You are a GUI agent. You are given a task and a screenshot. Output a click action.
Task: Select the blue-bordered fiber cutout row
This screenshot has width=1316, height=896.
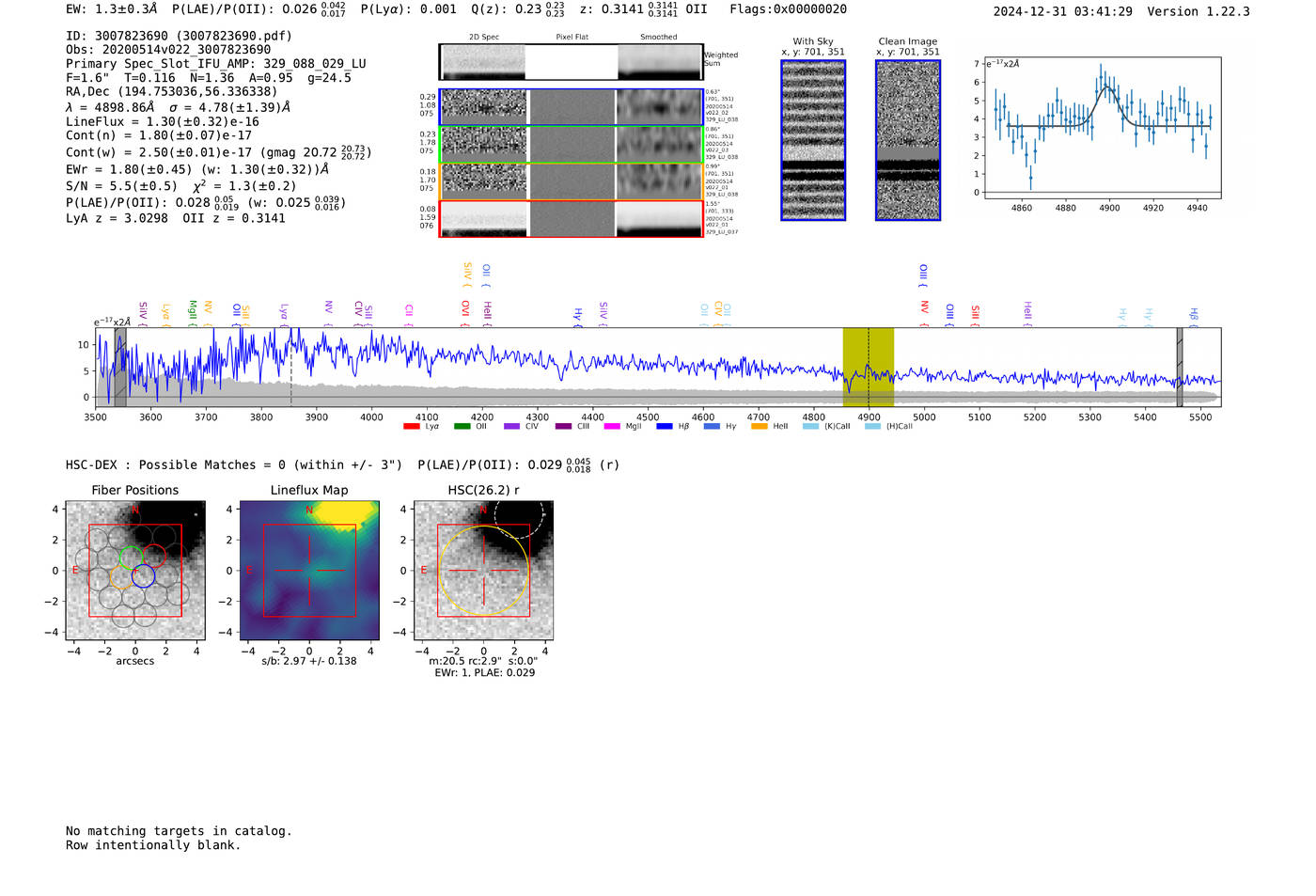tap(571, 107)
